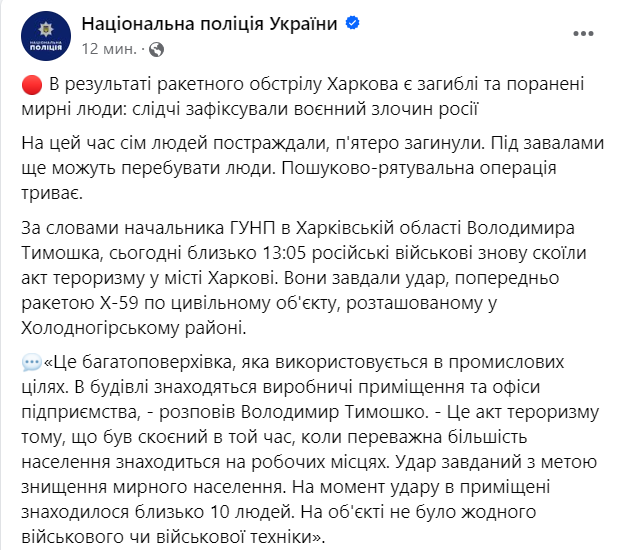Viewport: 624px width, 550px height.
Task: Open the Національна поліція України page link
Action: (208, 24)
